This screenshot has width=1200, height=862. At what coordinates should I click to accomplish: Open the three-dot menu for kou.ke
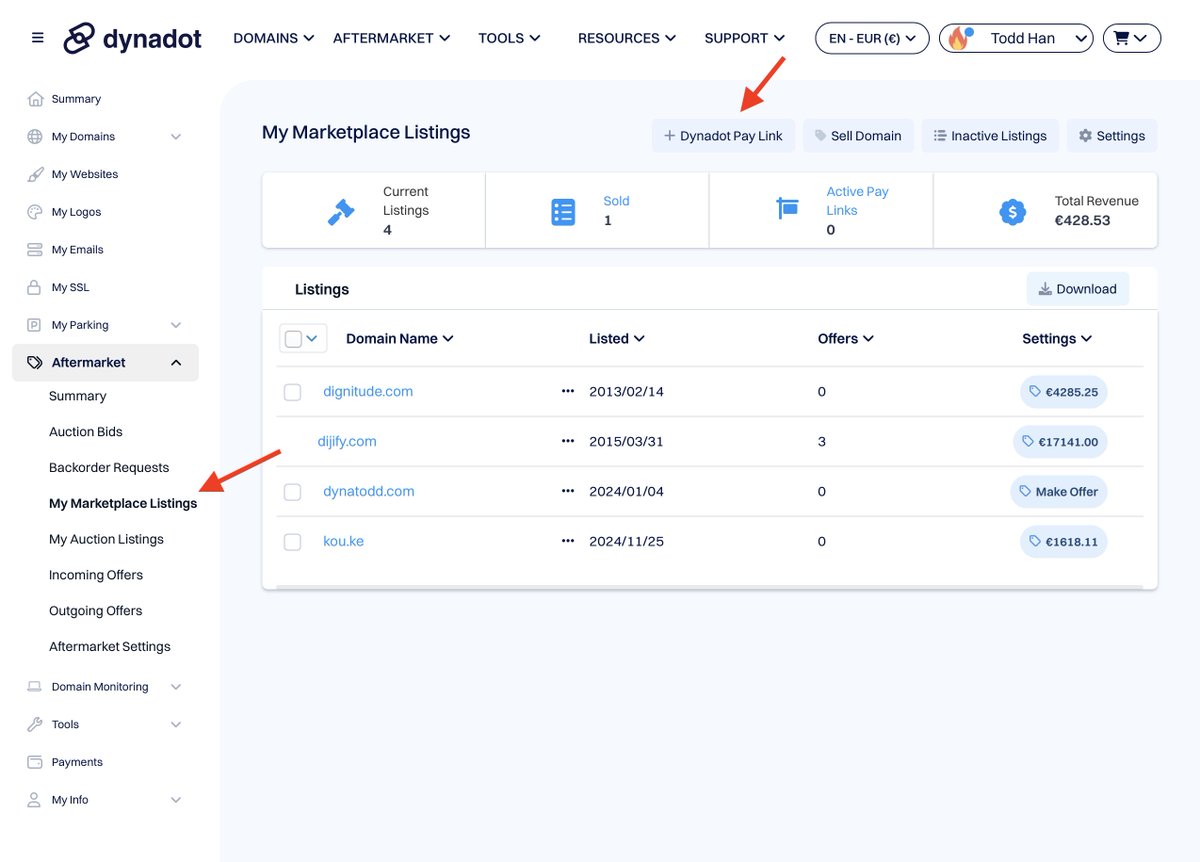click(x=568, y=541)
